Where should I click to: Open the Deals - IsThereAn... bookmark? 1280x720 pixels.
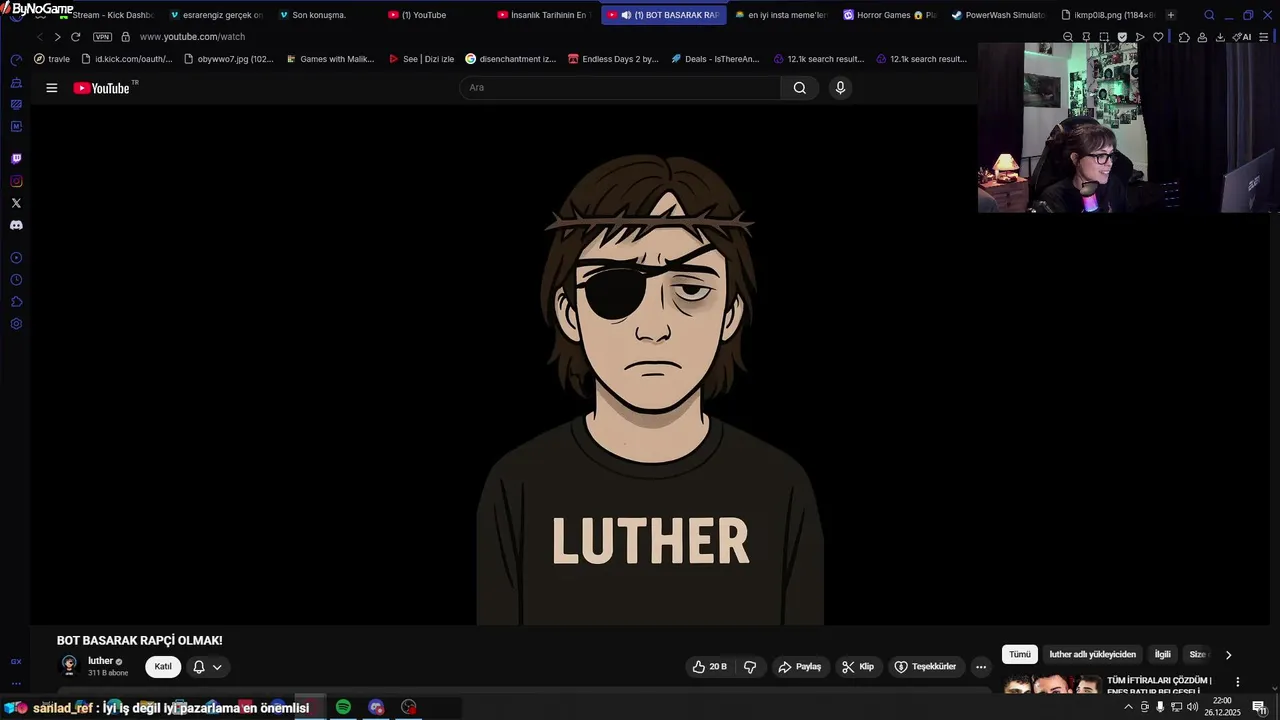click(x=715, y=59)
